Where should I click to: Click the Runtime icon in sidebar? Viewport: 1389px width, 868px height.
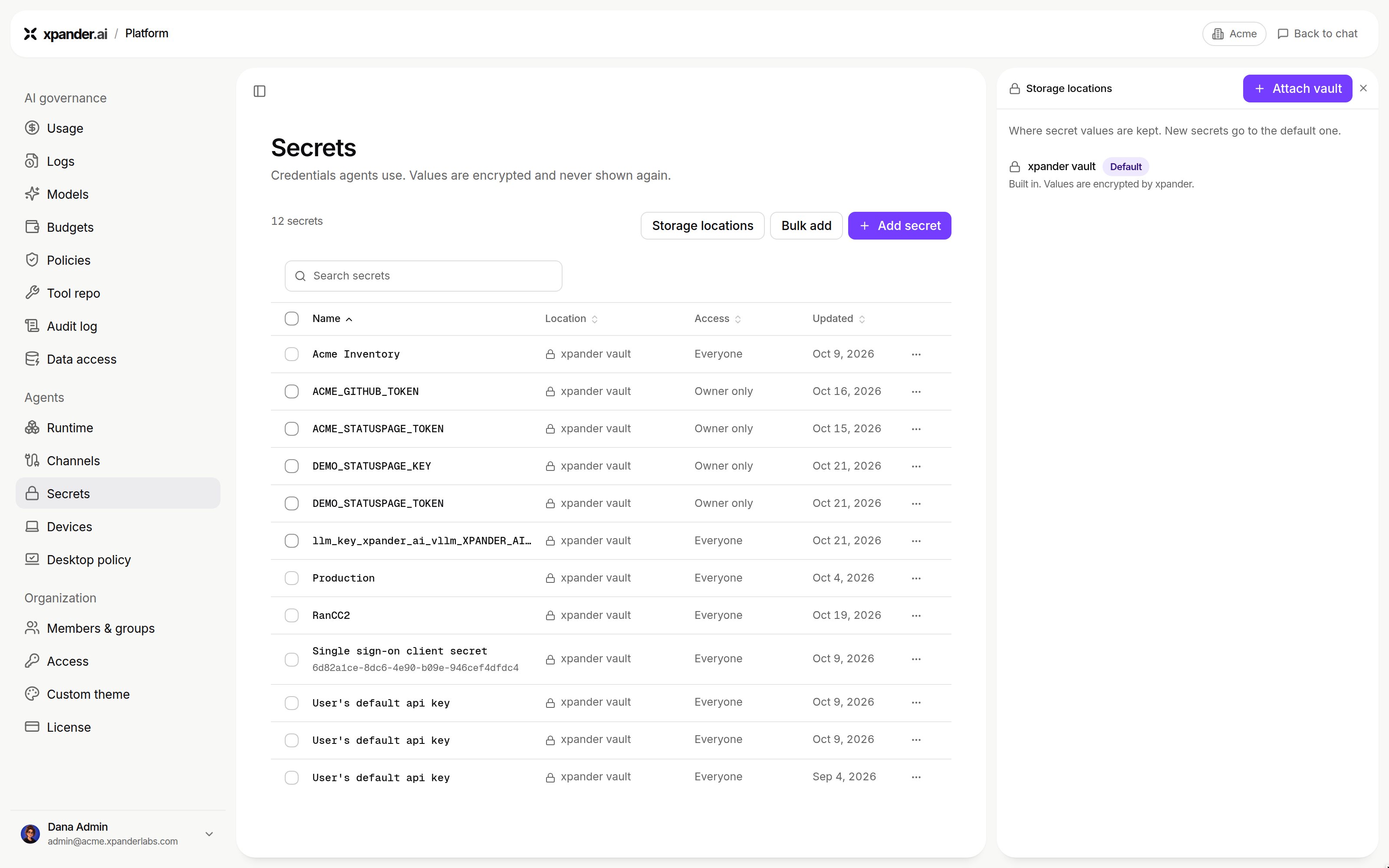(x=32, y=427)
